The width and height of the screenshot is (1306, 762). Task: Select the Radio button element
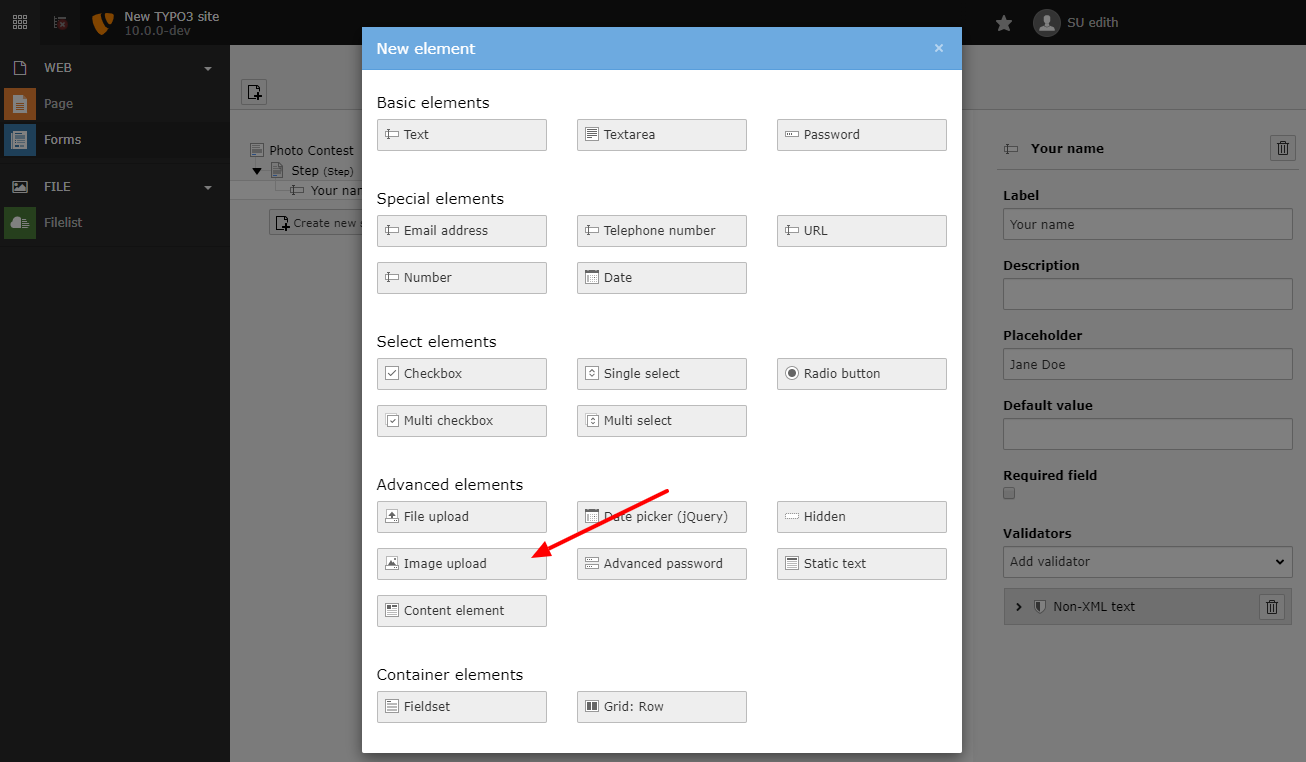(861, 374)
